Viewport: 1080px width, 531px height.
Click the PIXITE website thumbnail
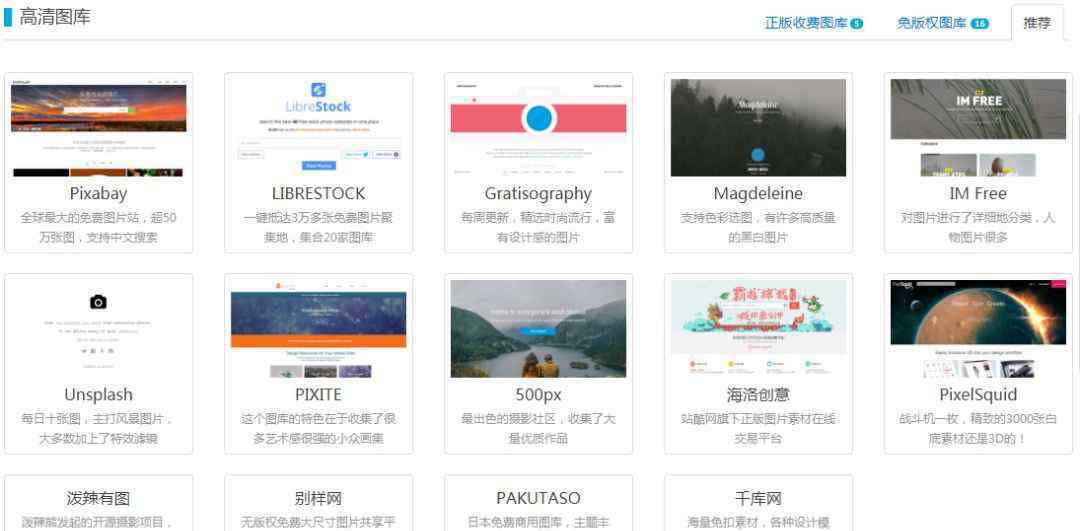[x=318, y=329]
